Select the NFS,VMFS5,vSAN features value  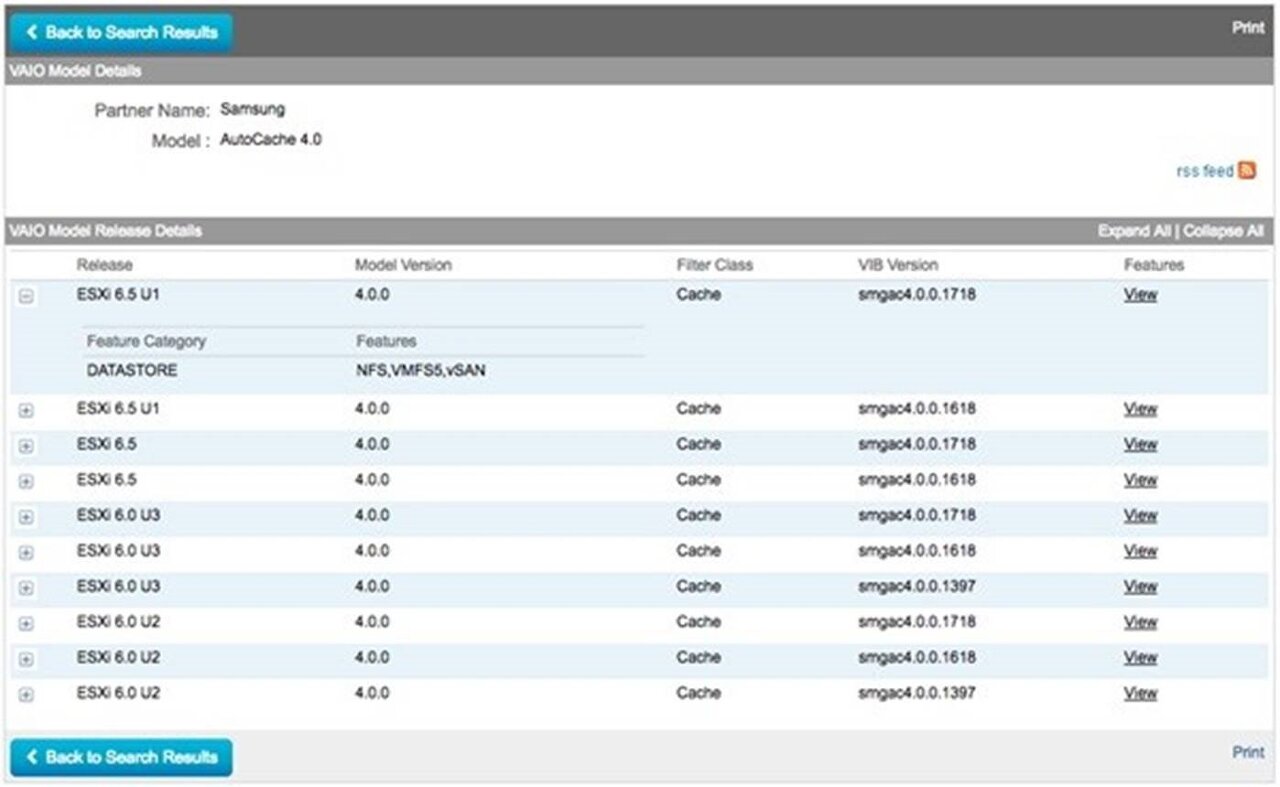coord(421,370)
